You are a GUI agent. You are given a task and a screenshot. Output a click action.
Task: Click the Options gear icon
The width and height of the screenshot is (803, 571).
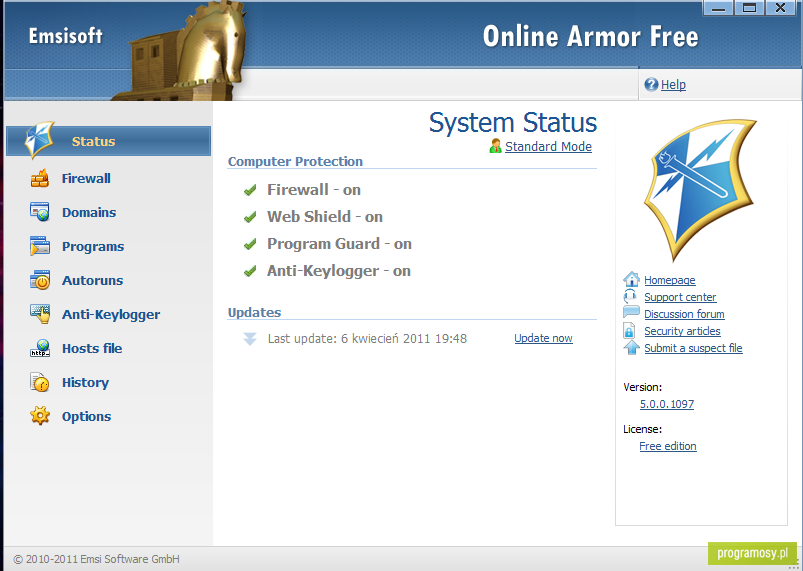(39, 416)
